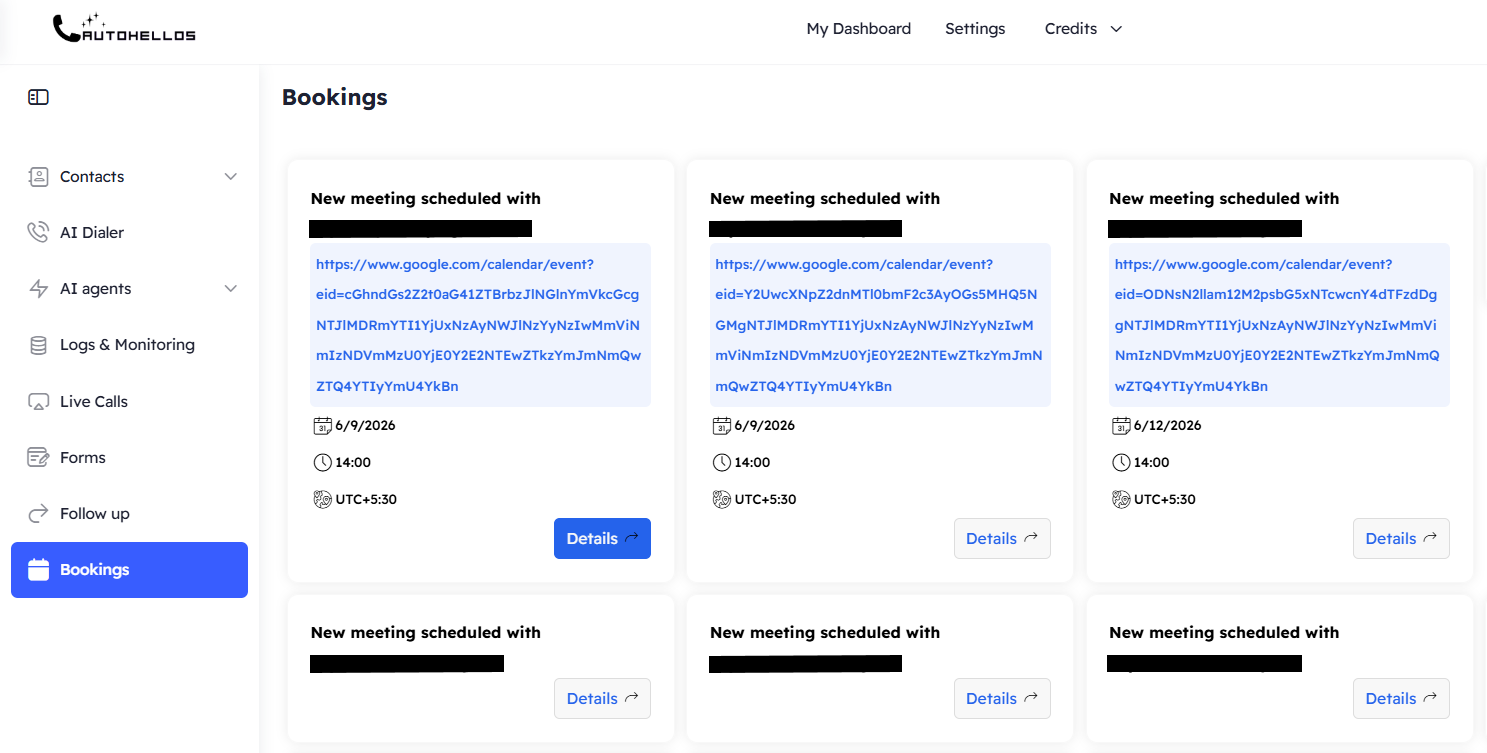Click the Logs & Monitoring database icon
Screen dimensions: 1487x753
tap(38, 345)
